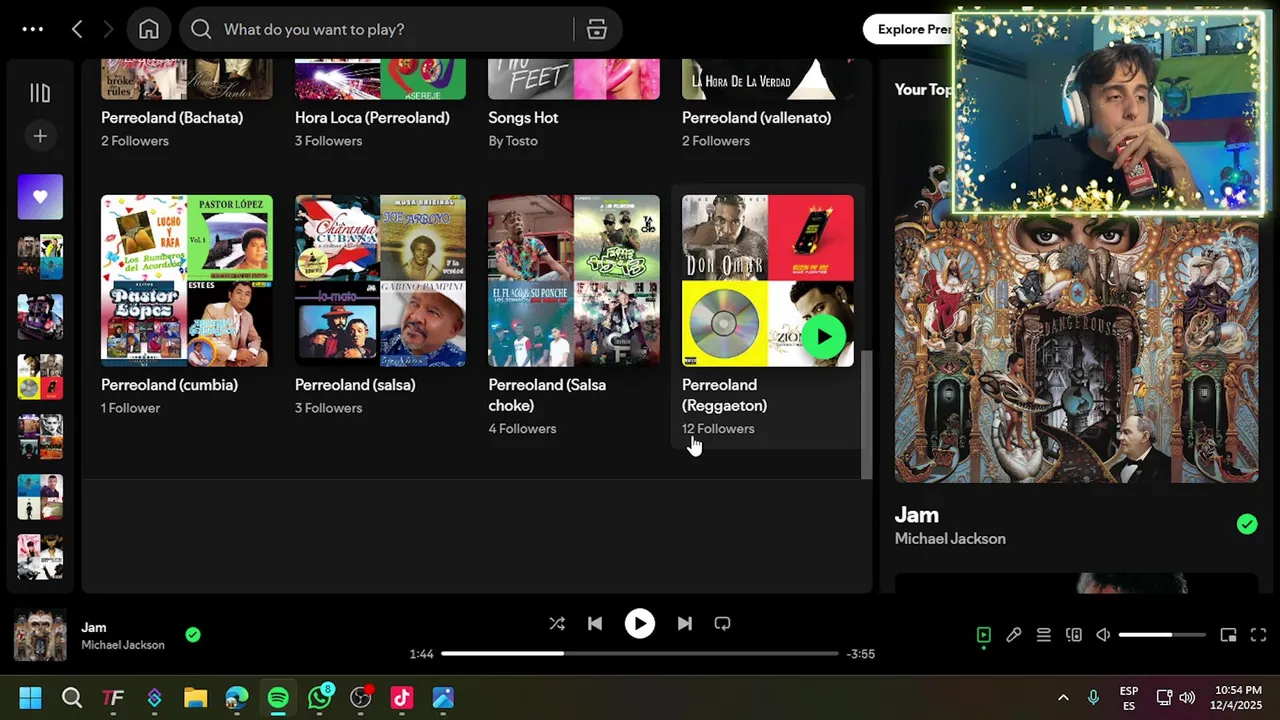The image size is (1280, 720).
Task: Open Perreoland (salsa) playlist cover
Action: tap(380, 281)
